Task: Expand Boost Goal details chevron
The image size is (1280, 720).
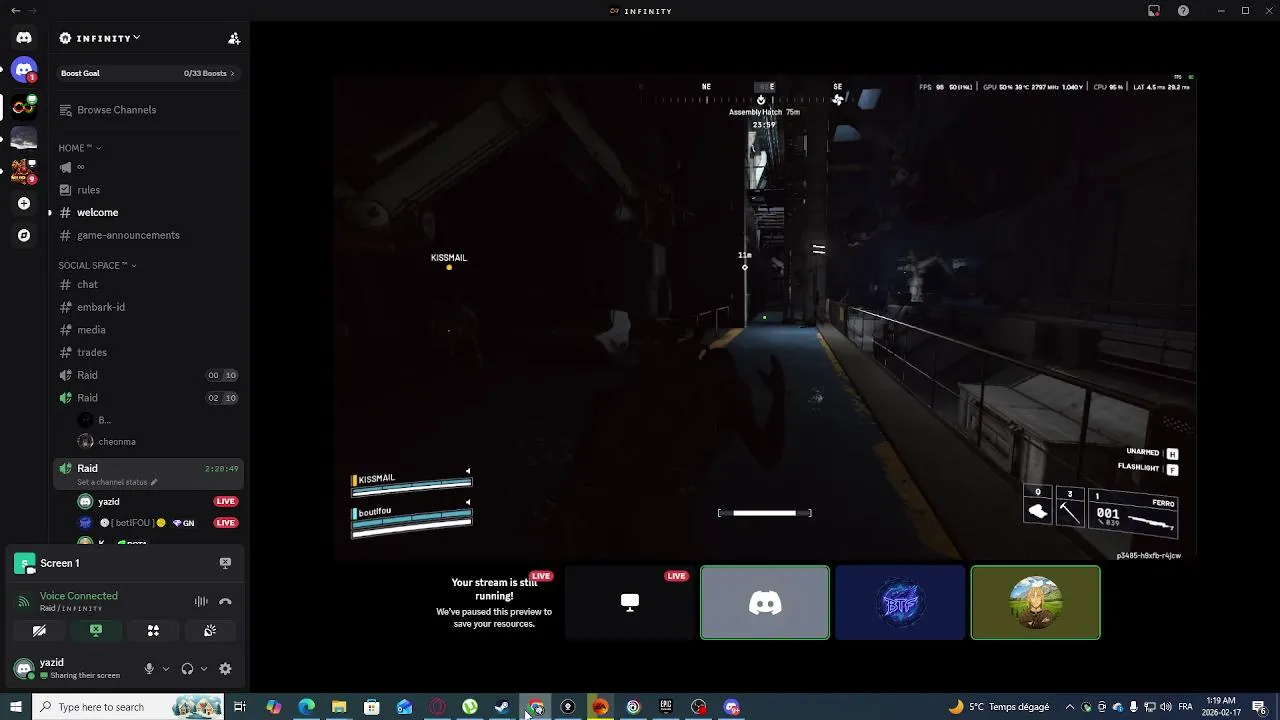Action: tap(232, 73)
